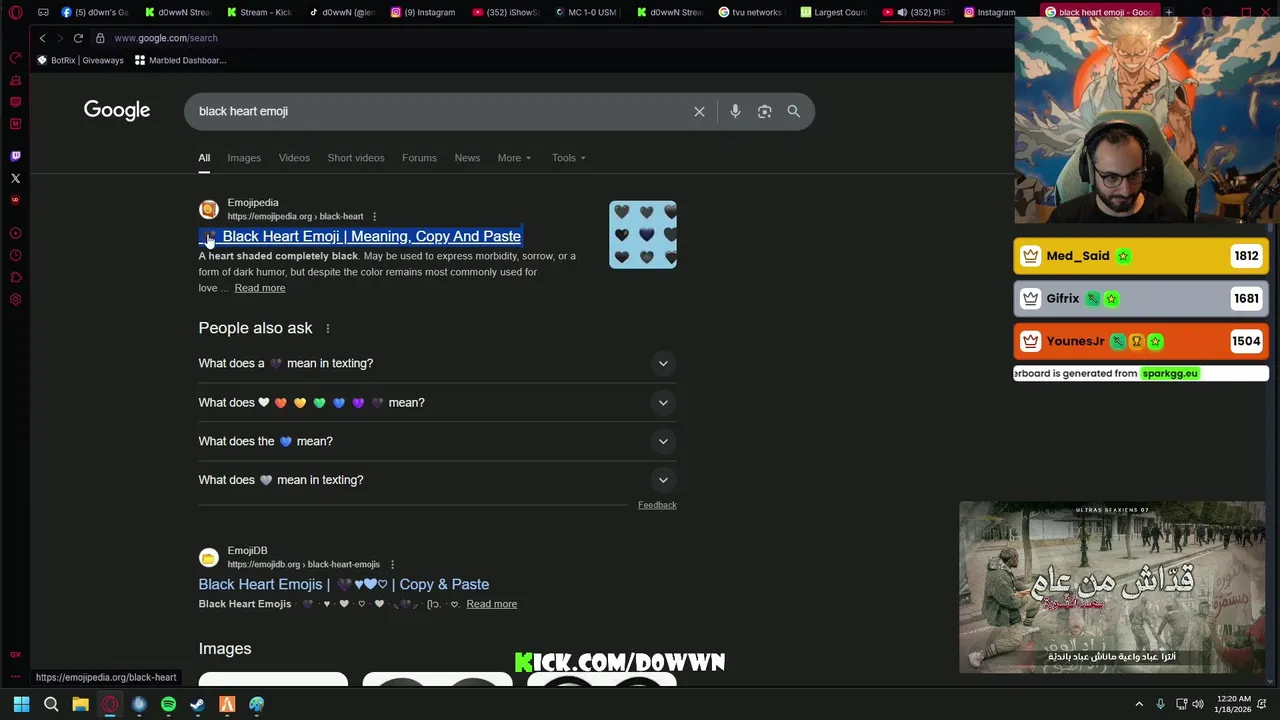Switch to the Instagram (9) browser tab
Viewport: 1280px width, 720px height.
click(423, 12)
